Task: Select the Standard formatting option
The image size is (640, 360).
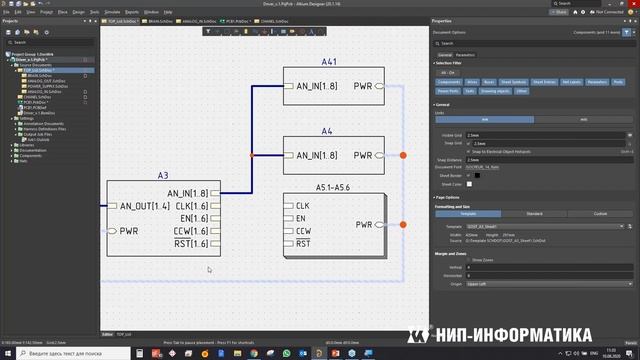Action: tap(534, 214)
